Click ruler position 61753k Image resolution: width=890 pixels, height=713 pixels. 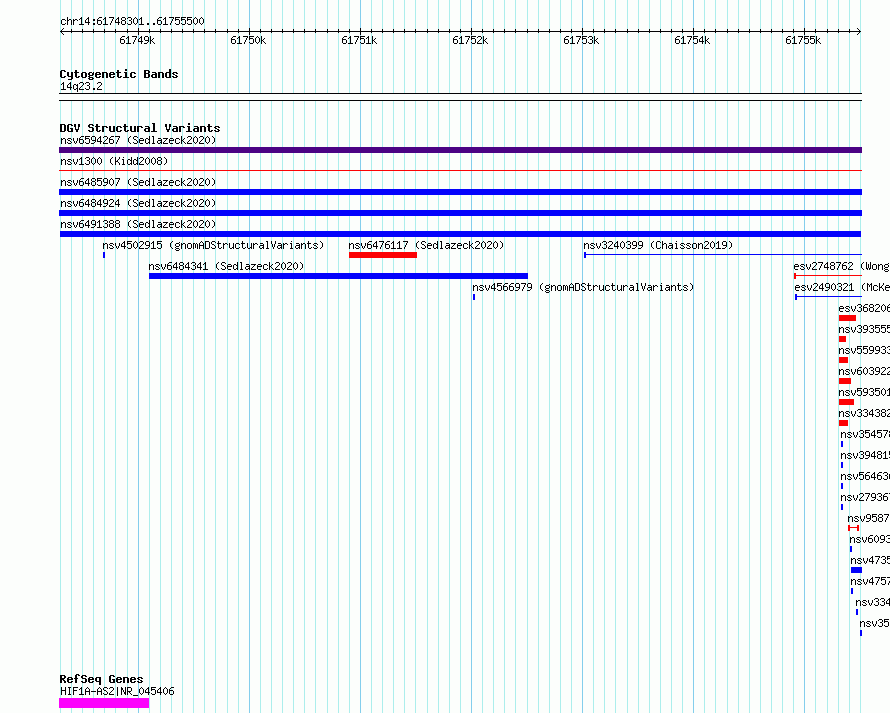[x=581, y=40]
